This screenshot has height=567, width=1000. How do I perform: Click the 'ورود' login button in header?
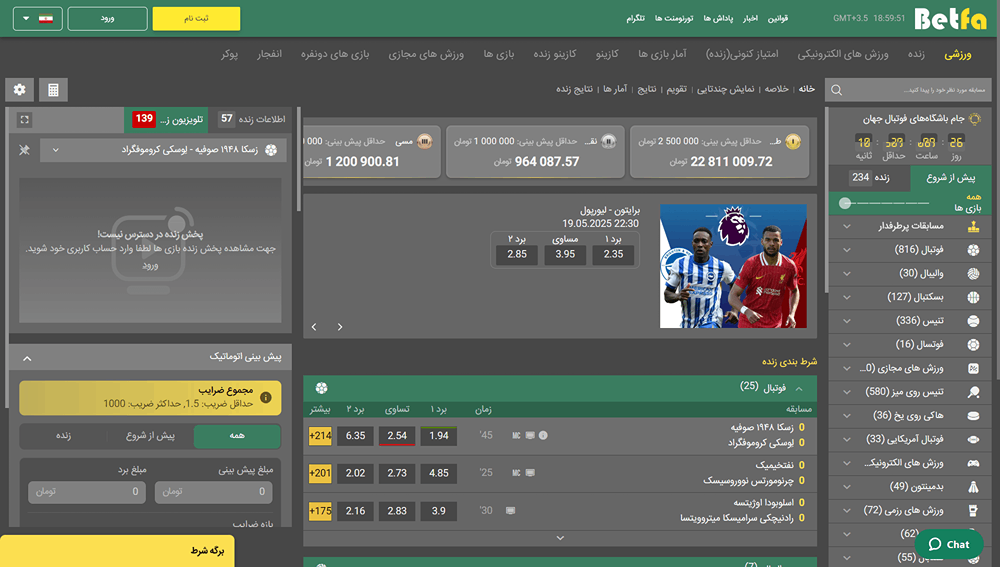coord(107,18)
